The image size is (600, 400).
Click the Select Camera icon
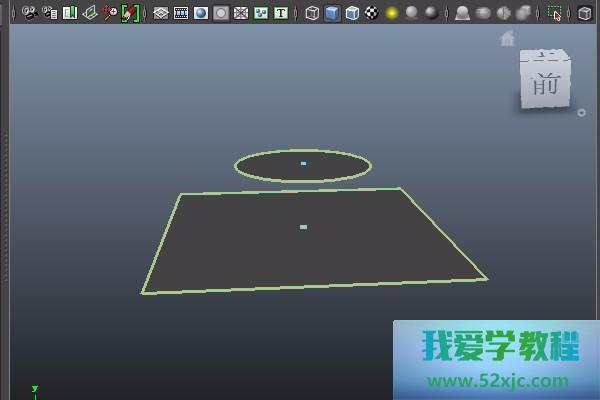[29, 13]
